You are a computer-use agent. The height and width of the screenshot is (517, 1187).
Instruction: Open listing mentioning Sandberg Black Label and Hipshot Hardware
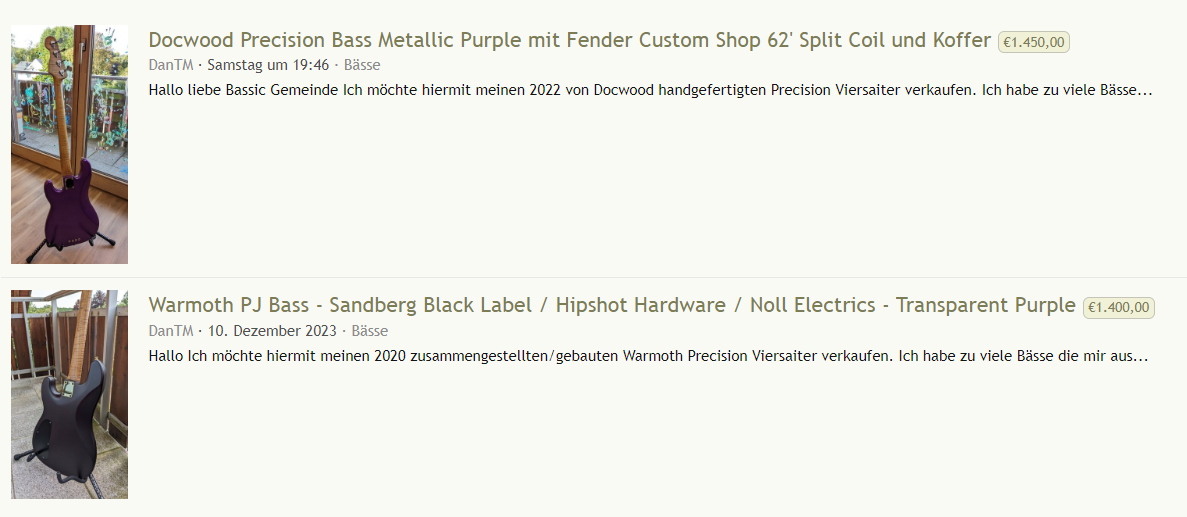click(612, 306)
